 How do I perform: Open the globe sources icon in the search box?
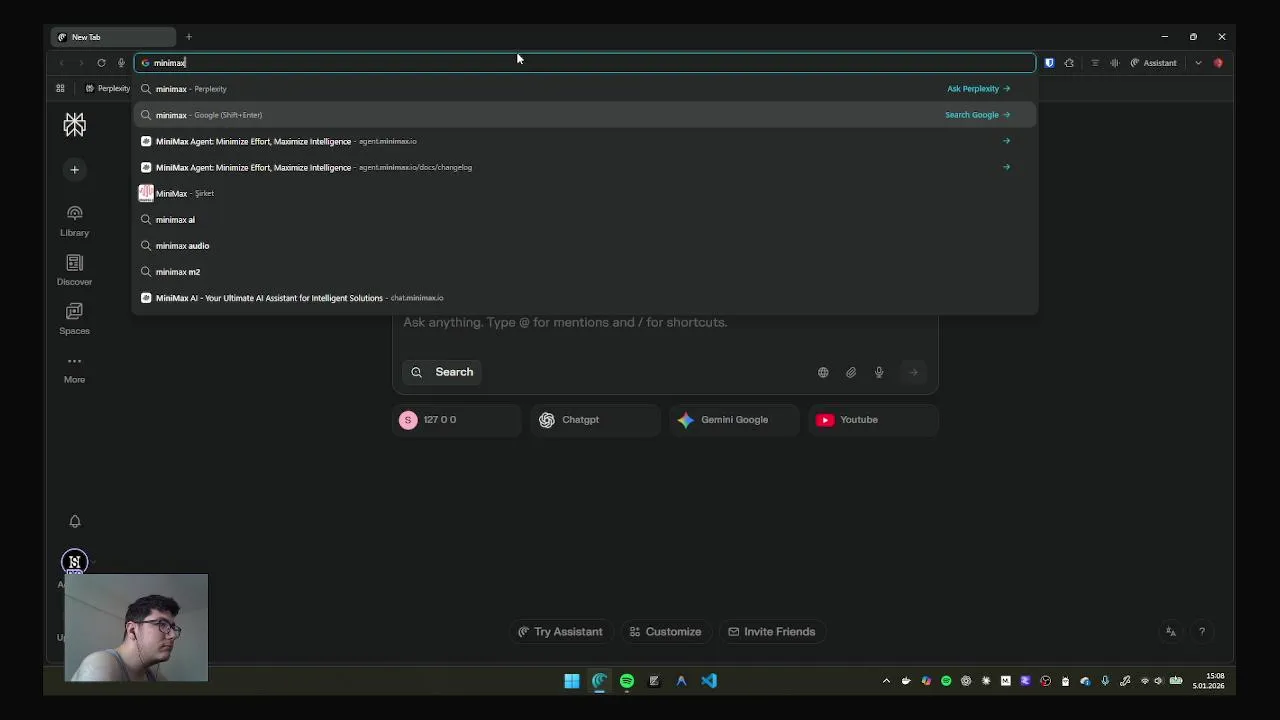tap(823, 372)
